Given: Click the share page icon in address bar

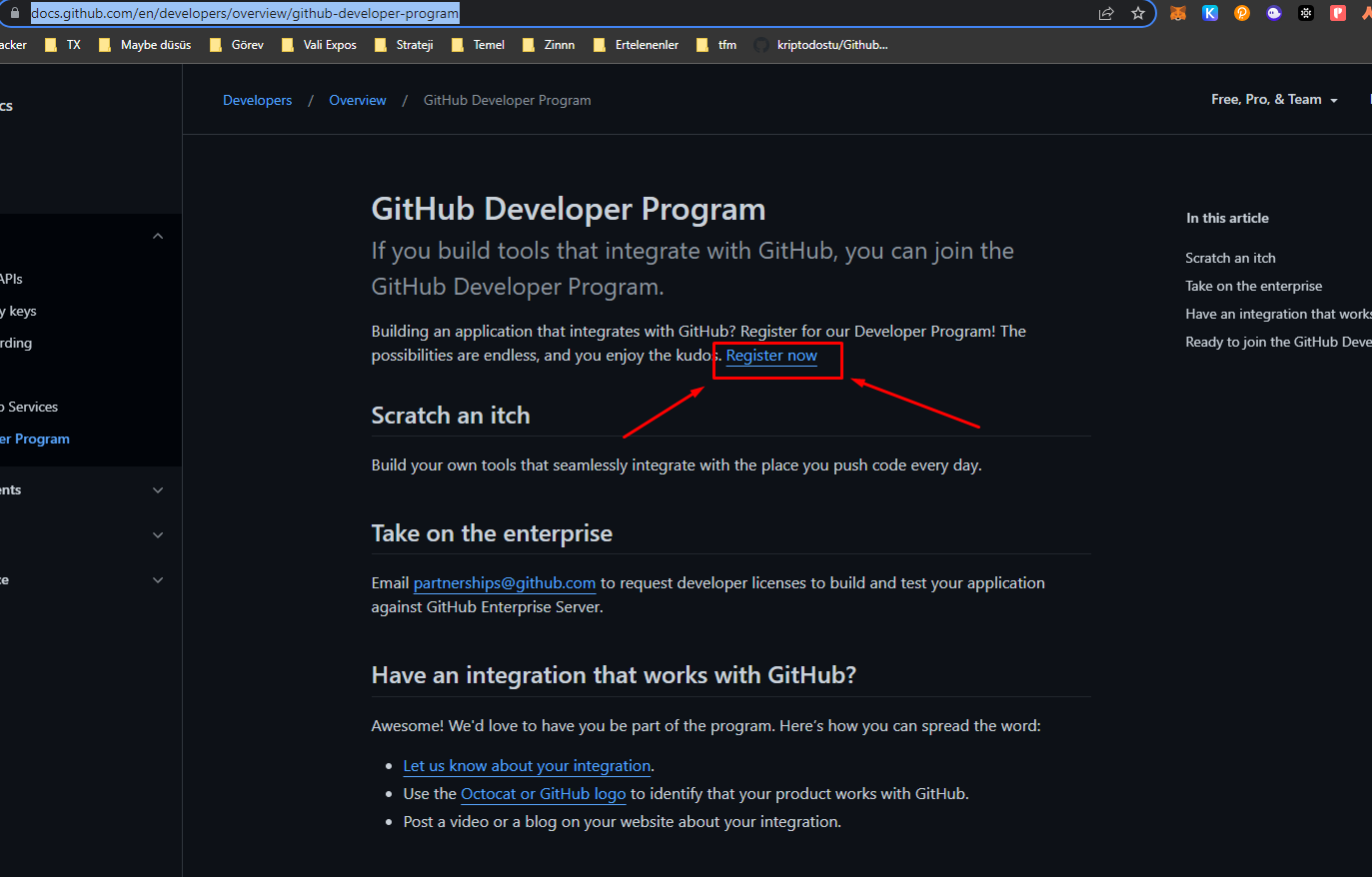Looking at the screenshot, I should [x=1106, y=13].
